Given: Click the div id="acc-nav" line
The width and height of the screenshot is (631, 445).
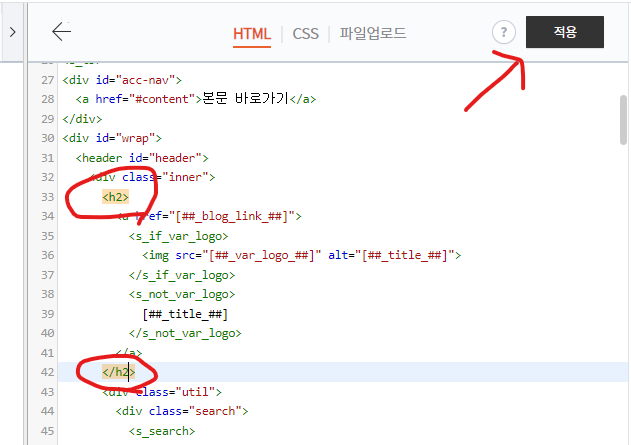Looking at the screenshot, I should (121, 80).
